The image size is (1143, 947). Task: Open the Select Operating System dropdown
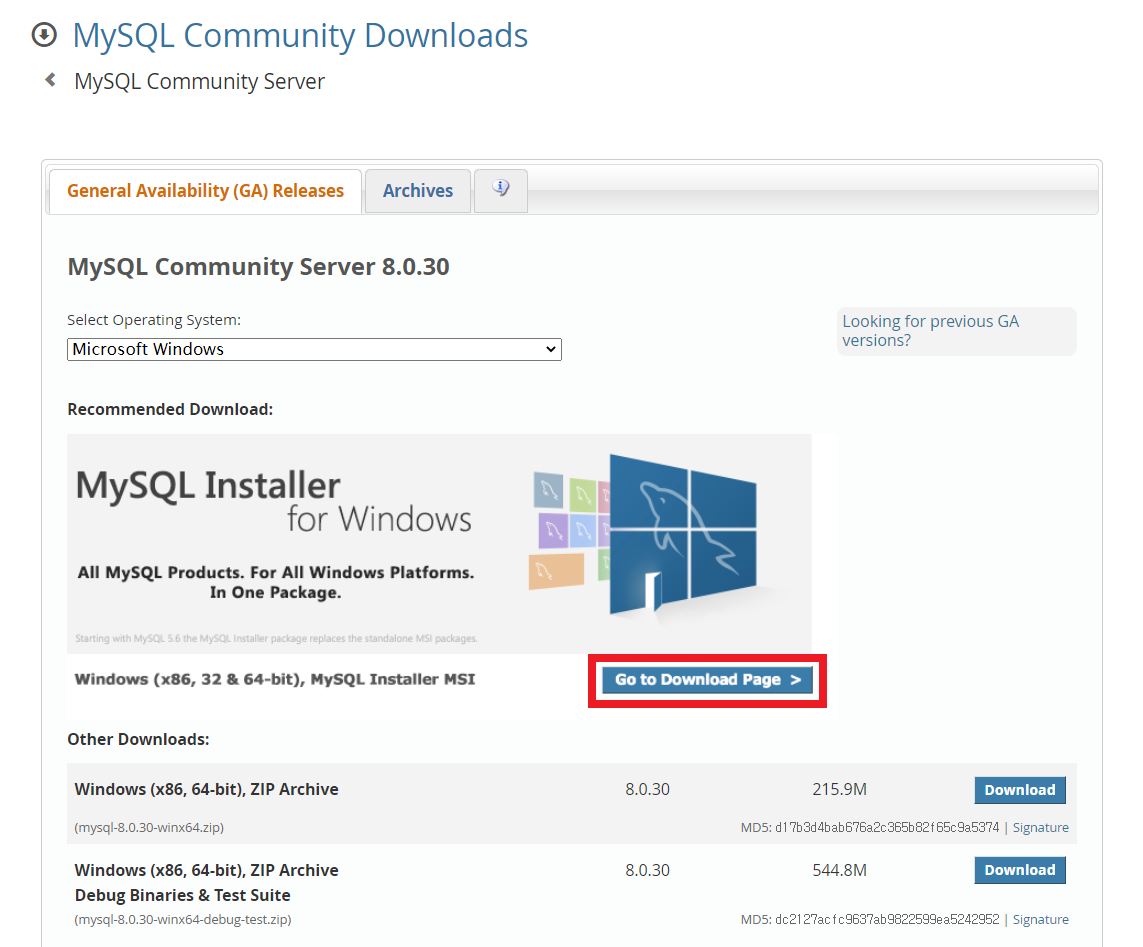314,349
